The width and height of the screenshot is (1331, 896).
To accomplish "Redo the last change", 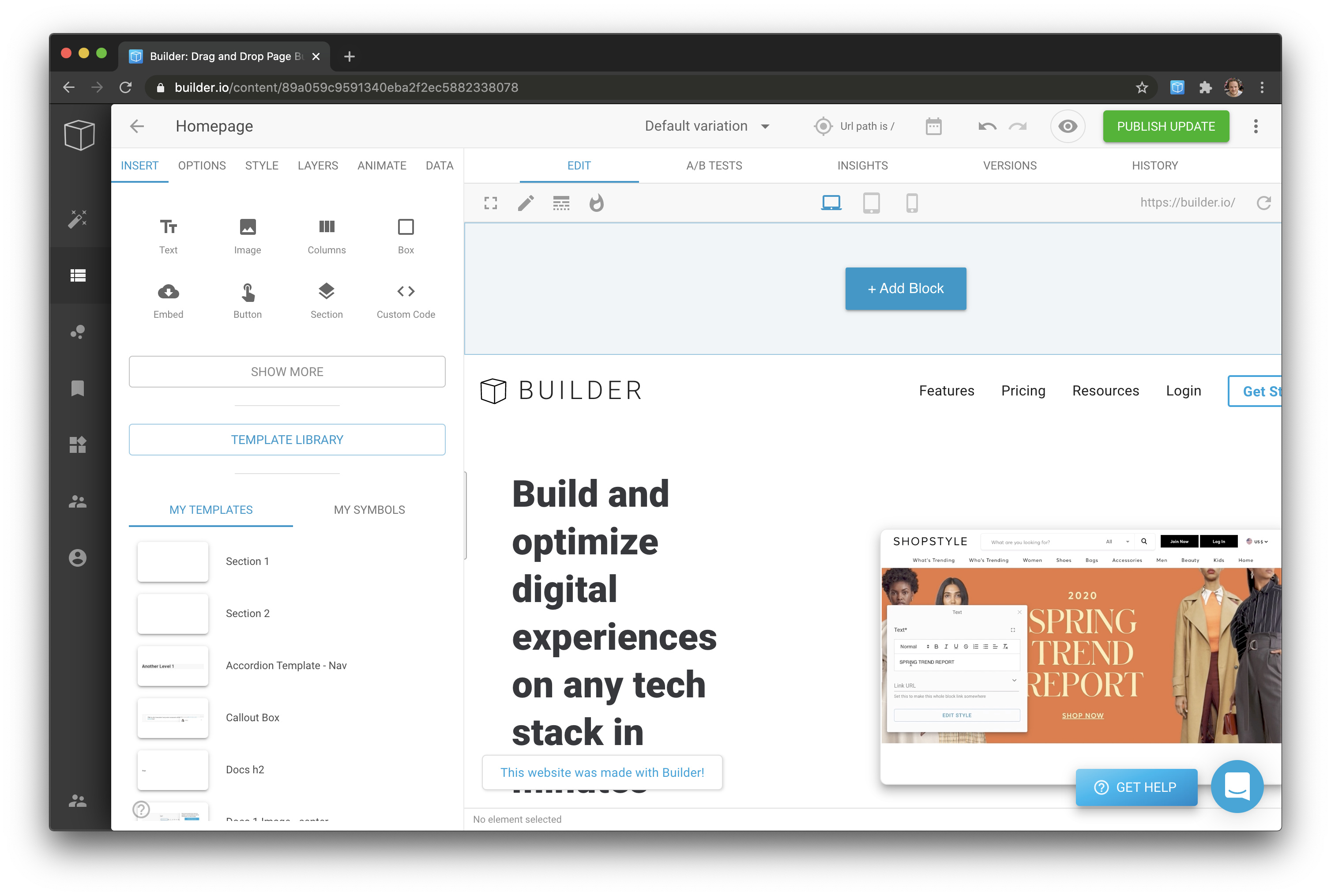I will pos(1018,126).
